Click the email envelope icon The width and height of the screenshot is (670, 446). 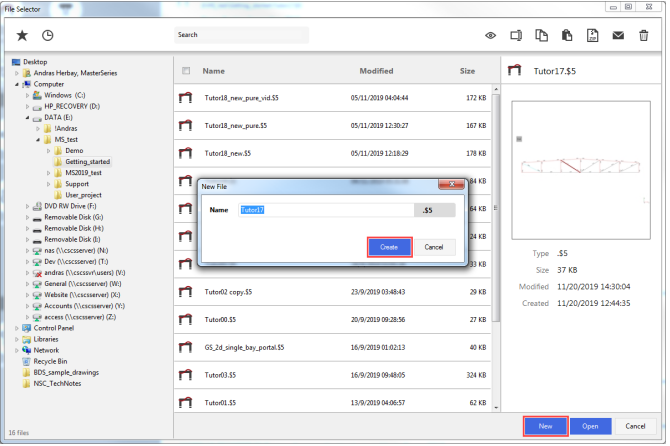pyautogui.click(x=618, y=35)
